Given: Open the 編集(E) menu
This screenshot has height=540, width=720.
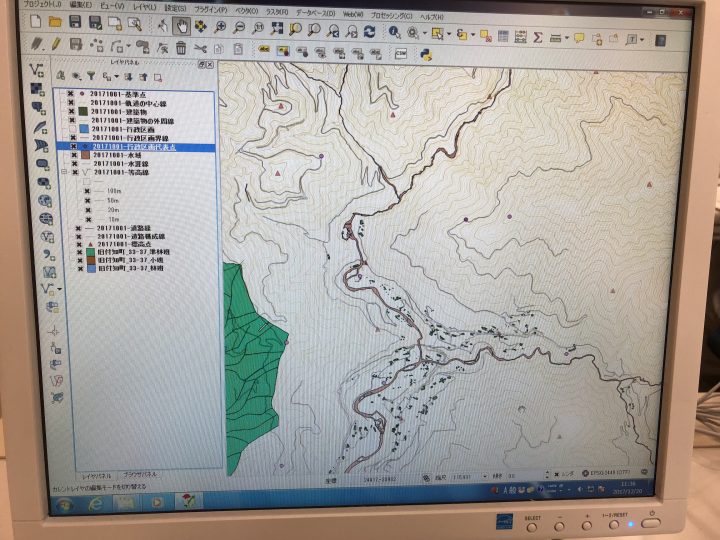Looking at the screenshot, I should 81,5.
